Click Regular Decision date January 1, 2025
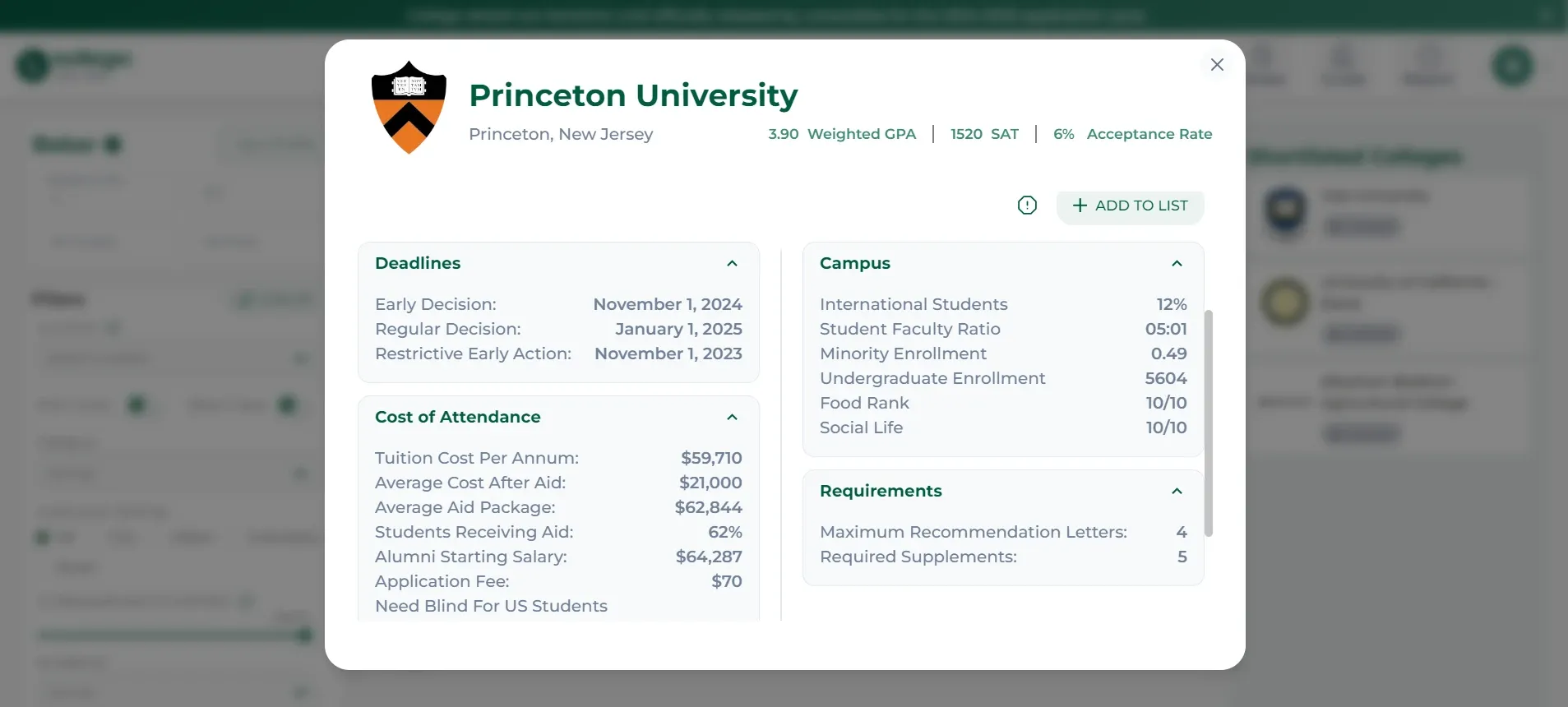Viewport: 1568px width, 707px height. pos(678,329)
